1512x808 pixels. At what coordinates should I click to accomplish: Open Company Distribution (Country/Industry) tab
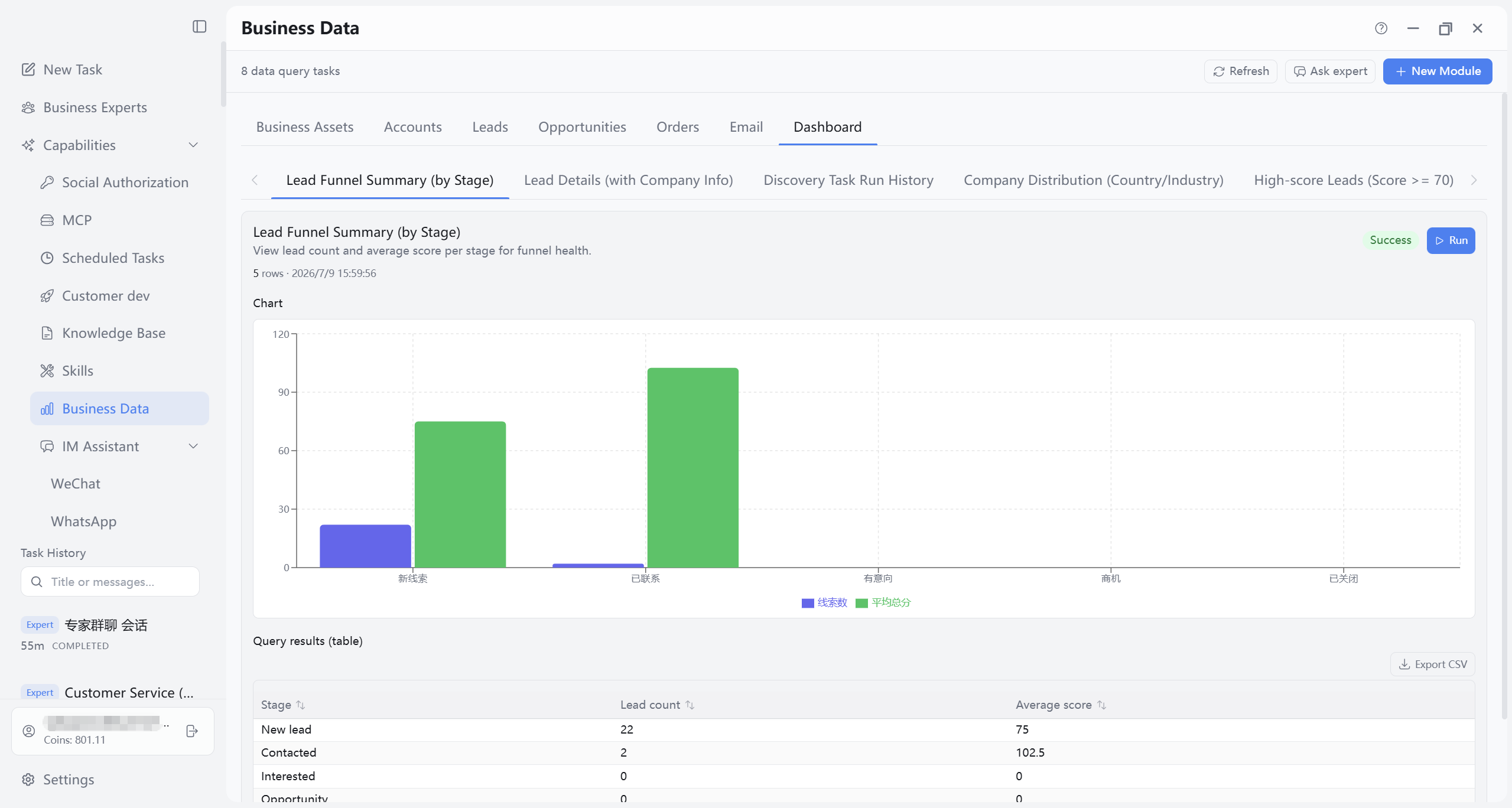1094,180
